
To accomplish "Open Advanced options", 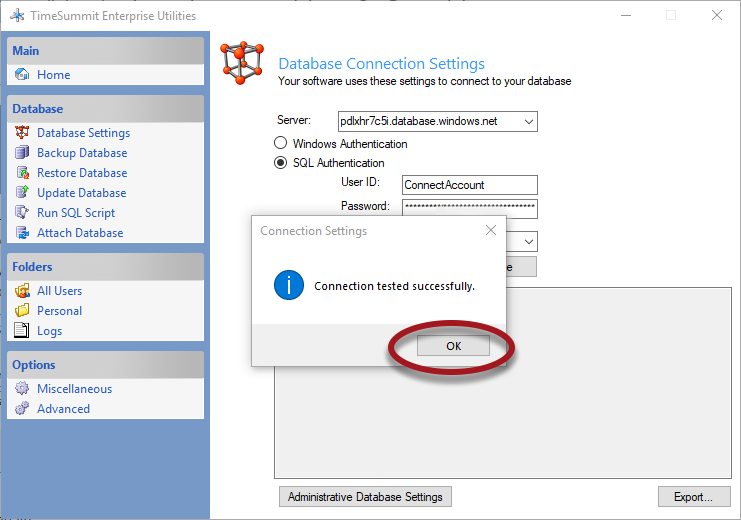I will [63, 408].
